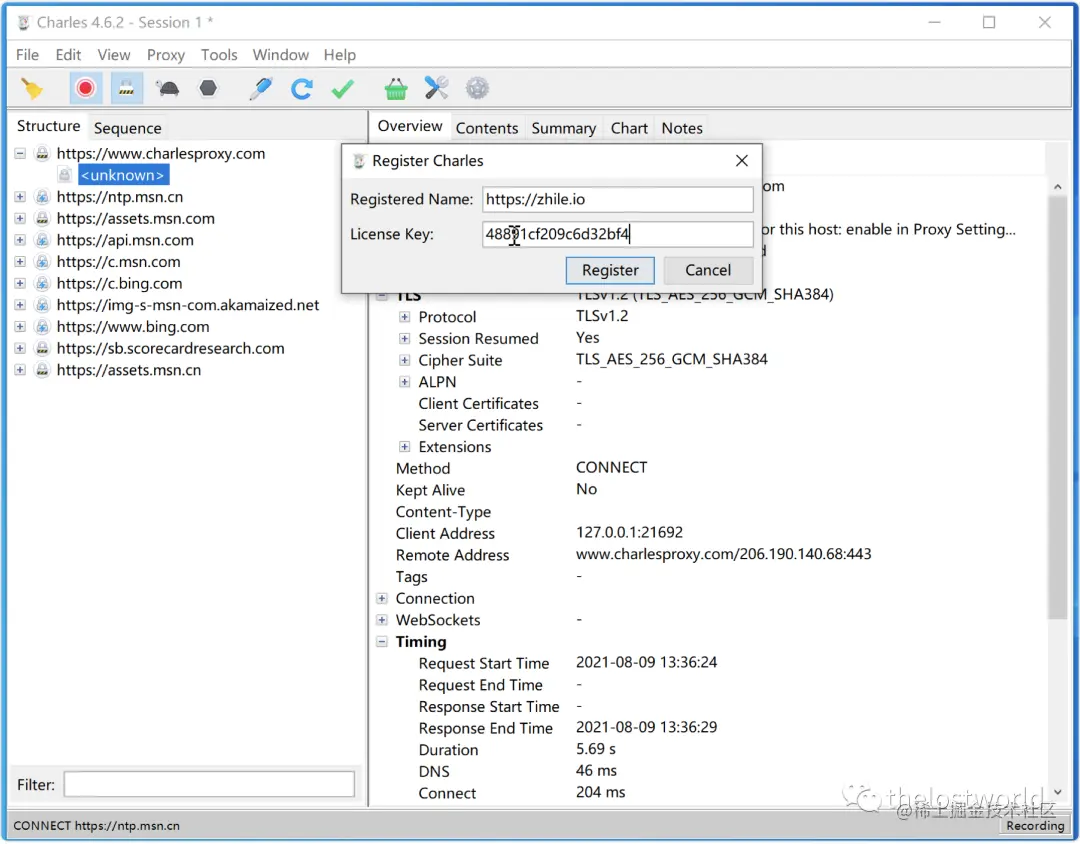Image resolution: width=1080 pixels, height=844 pixels.
Task: Toggle the hexagon Breakpoints icon
Action: point(208,88)
